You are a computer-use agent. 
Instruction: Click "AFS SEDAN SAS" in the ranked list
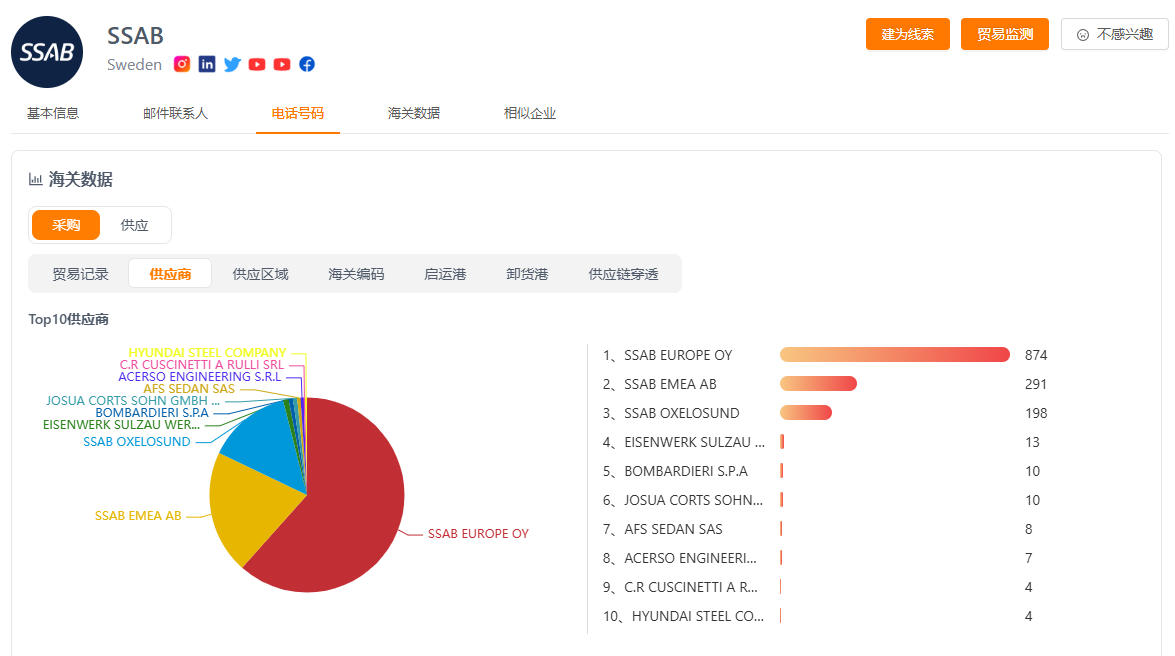pos(673,529)
